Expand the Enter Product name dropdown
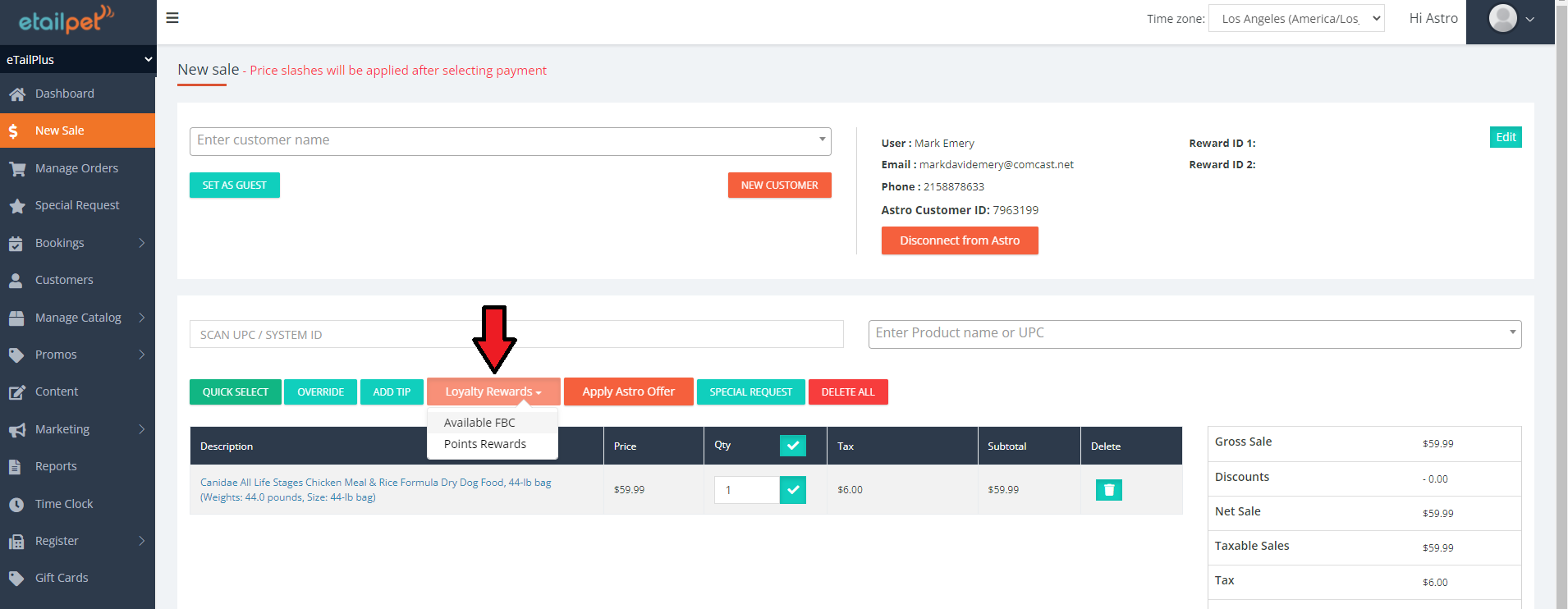Viewport: 1568px width, 609px height. pyautogui.click(x=1511, y=333)
